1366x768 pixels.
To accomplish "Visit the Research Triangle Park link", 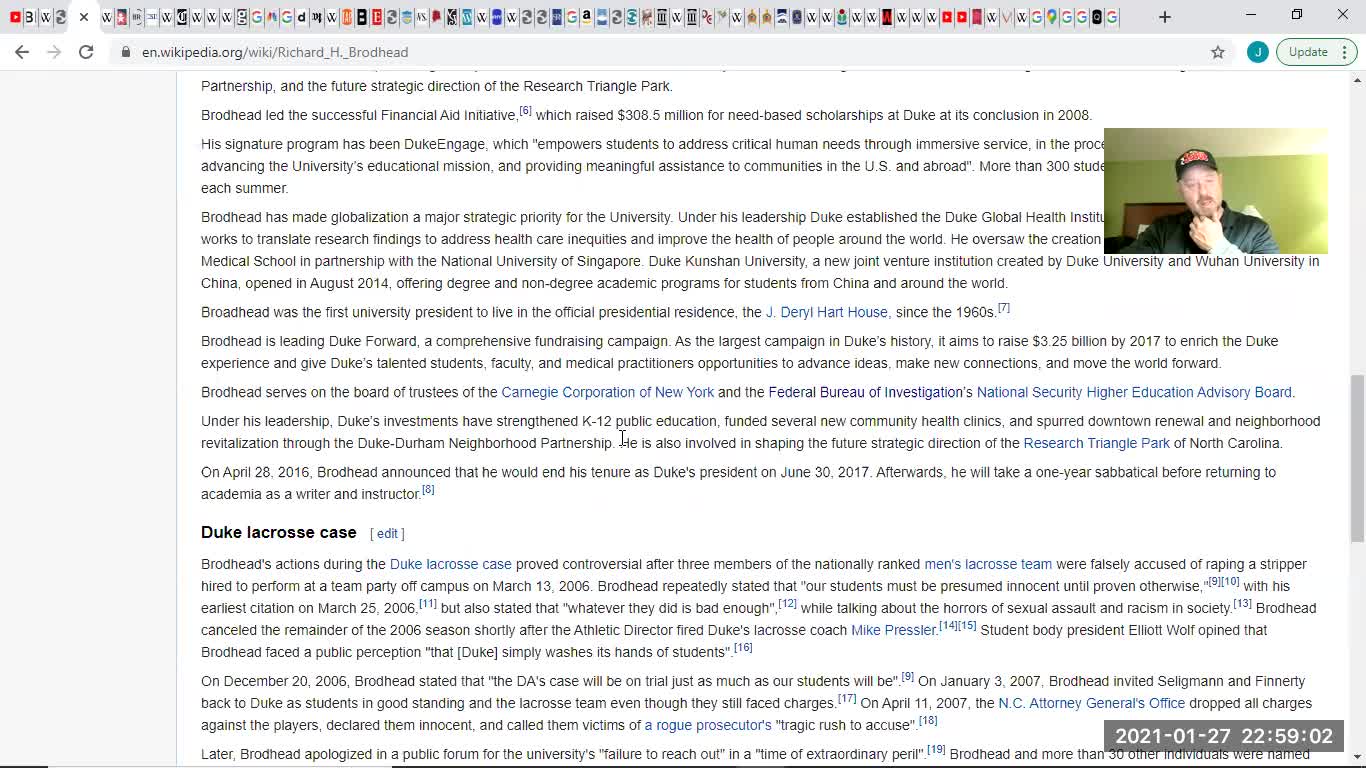I will (x=1097, y=443).
